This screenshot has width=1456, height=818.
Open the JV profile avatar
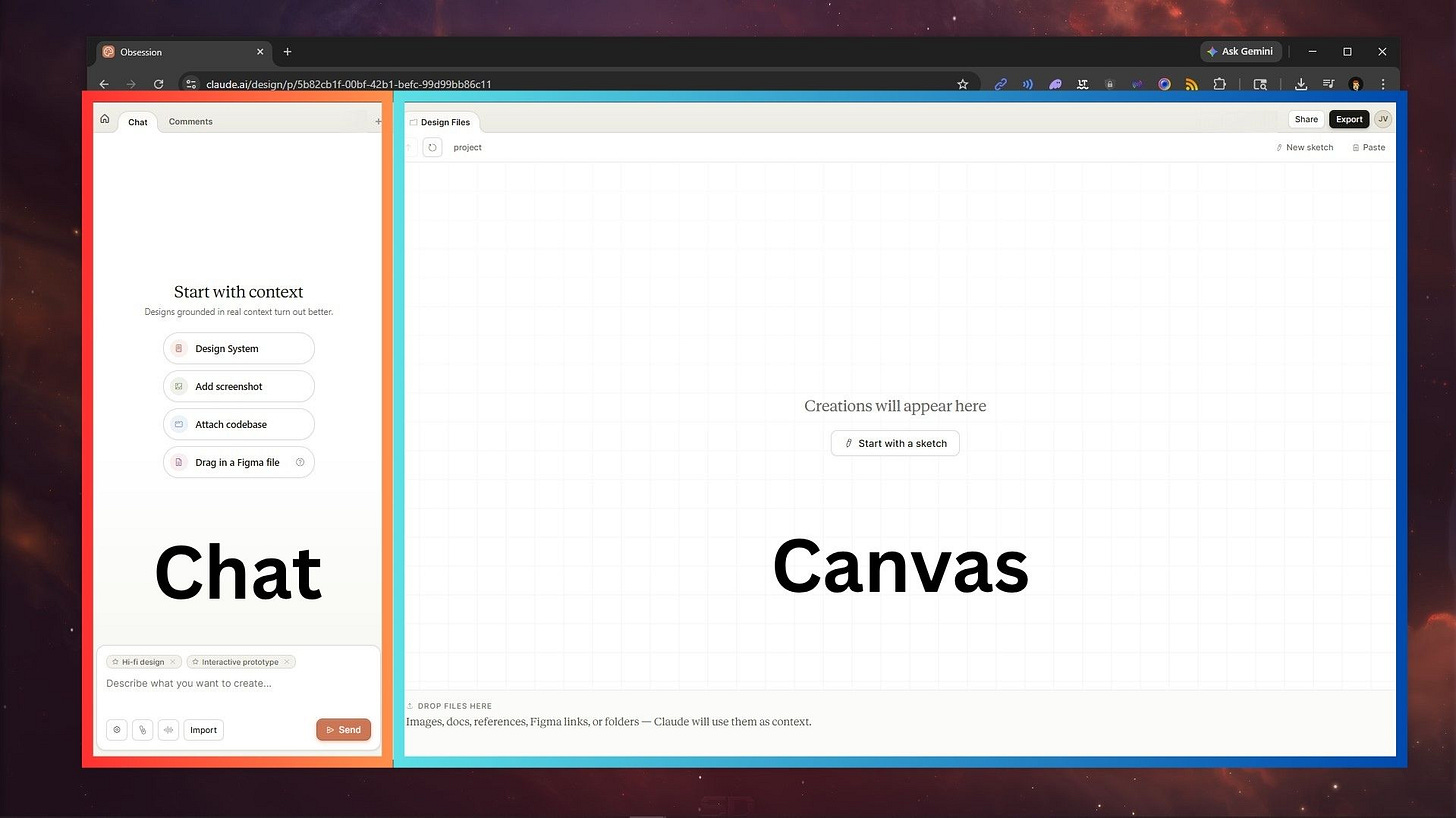[x=1383, y=119]
